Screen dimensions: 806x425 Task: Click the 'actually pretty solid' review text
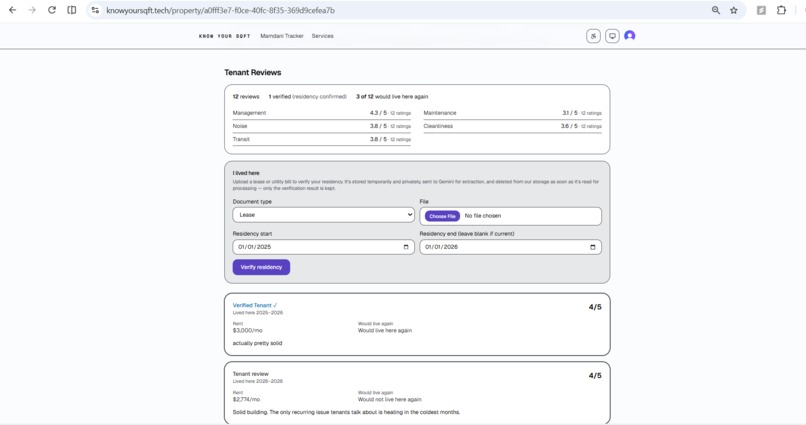tap(257, 343)
